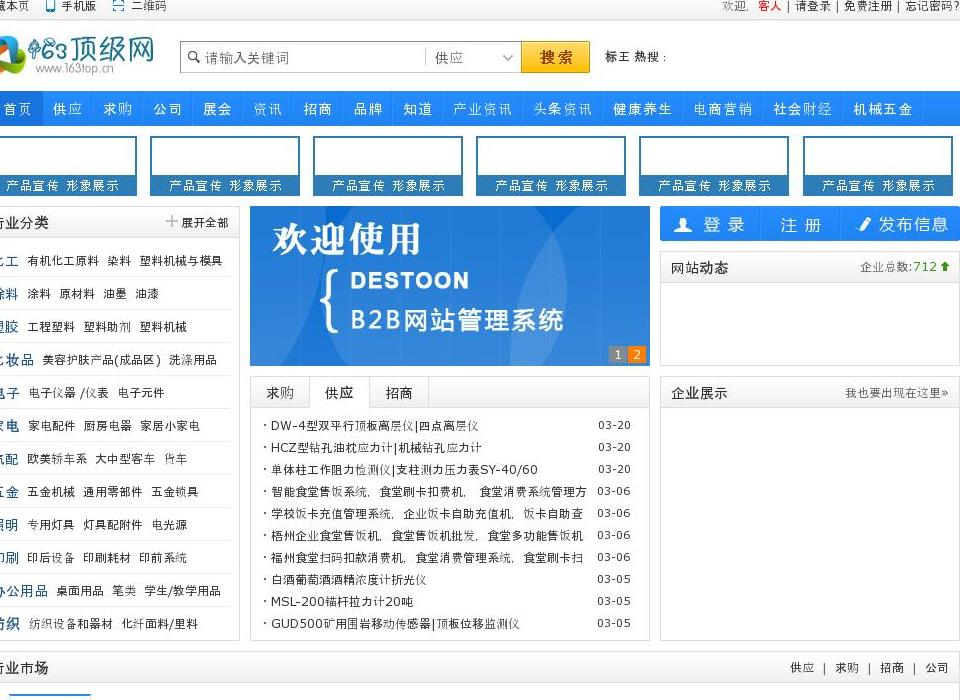This screenshot has width=960, height=700.
Task: Click the 登录 user icon button
Action: [710, 225]
